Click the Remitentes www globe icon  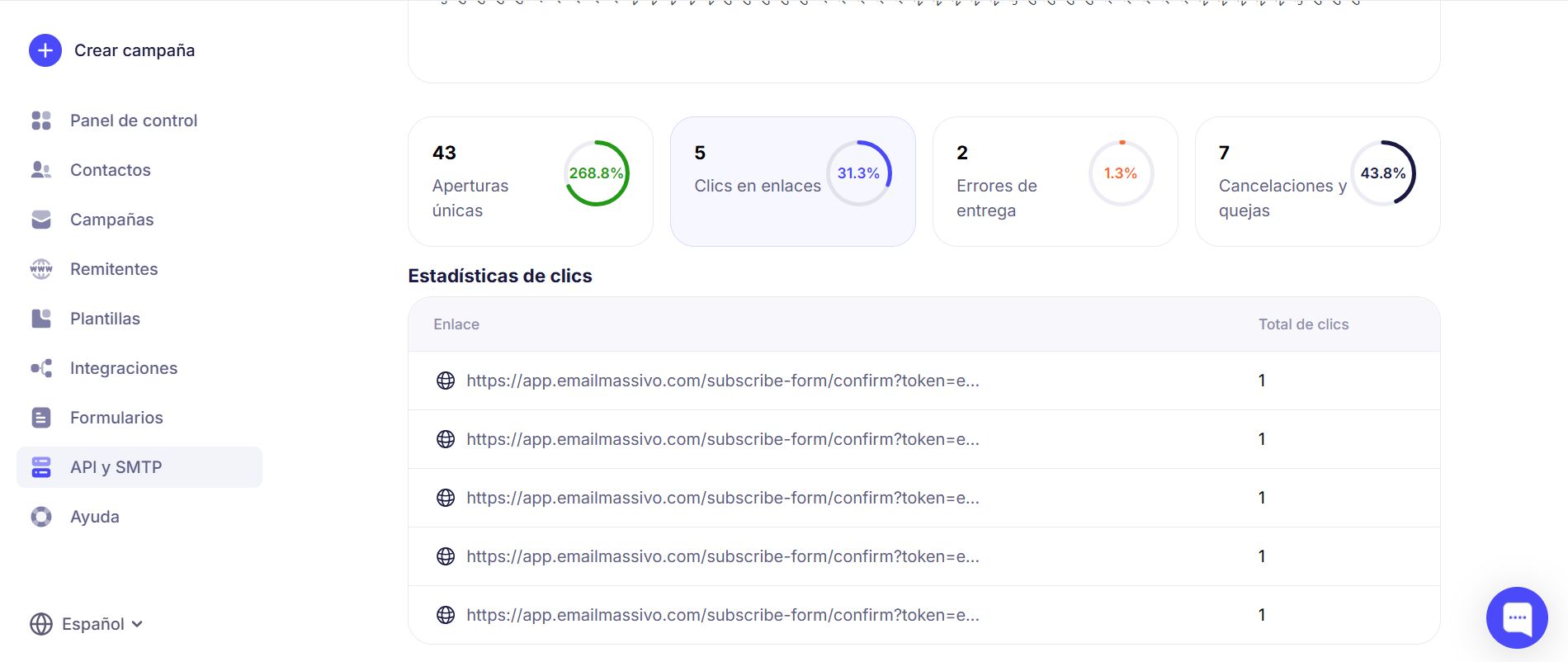[41, 269]
